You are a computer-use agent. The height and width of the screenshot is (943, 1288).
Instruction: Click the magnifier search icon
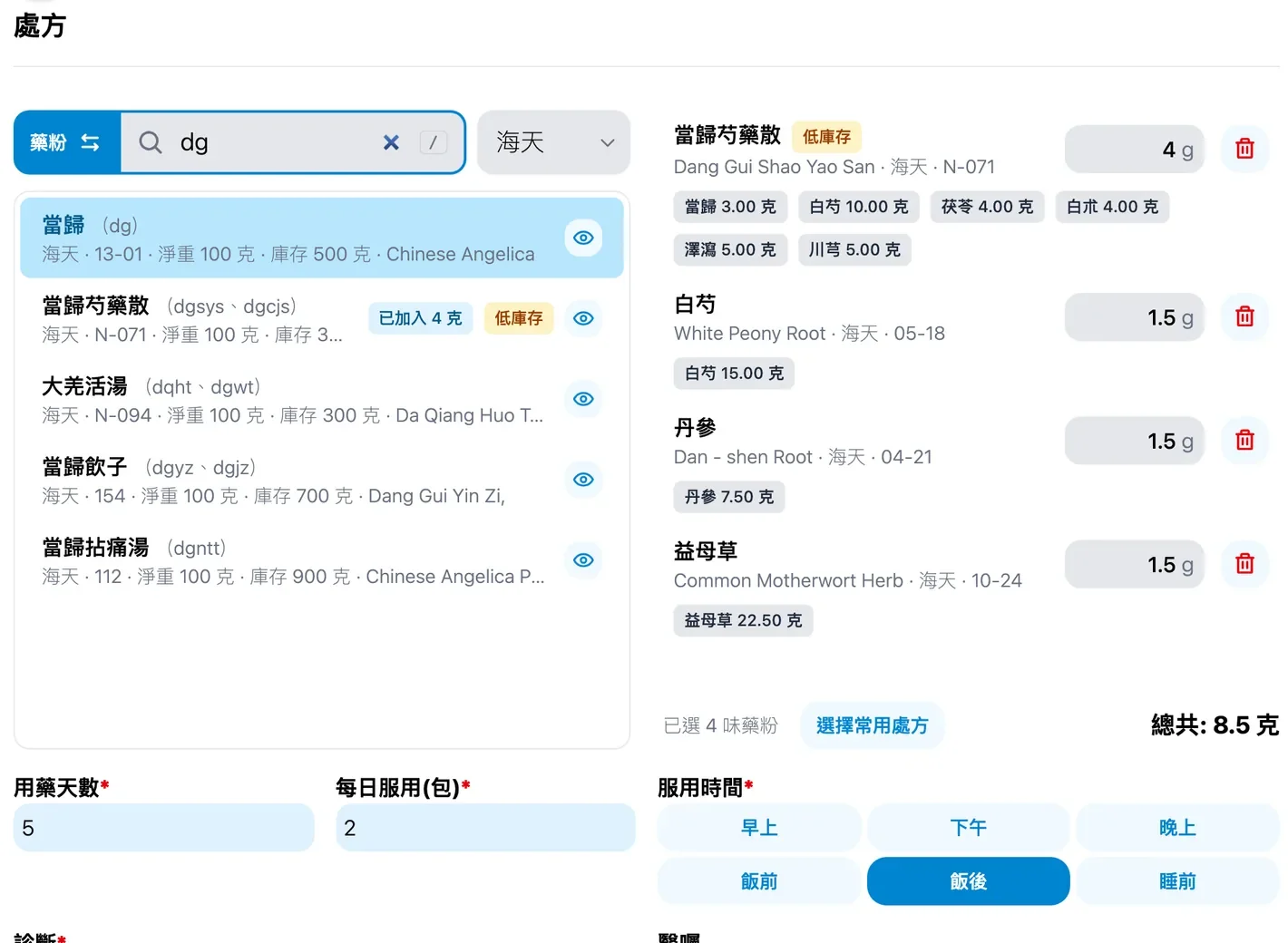pyautogui.click(x=151, y=142)
